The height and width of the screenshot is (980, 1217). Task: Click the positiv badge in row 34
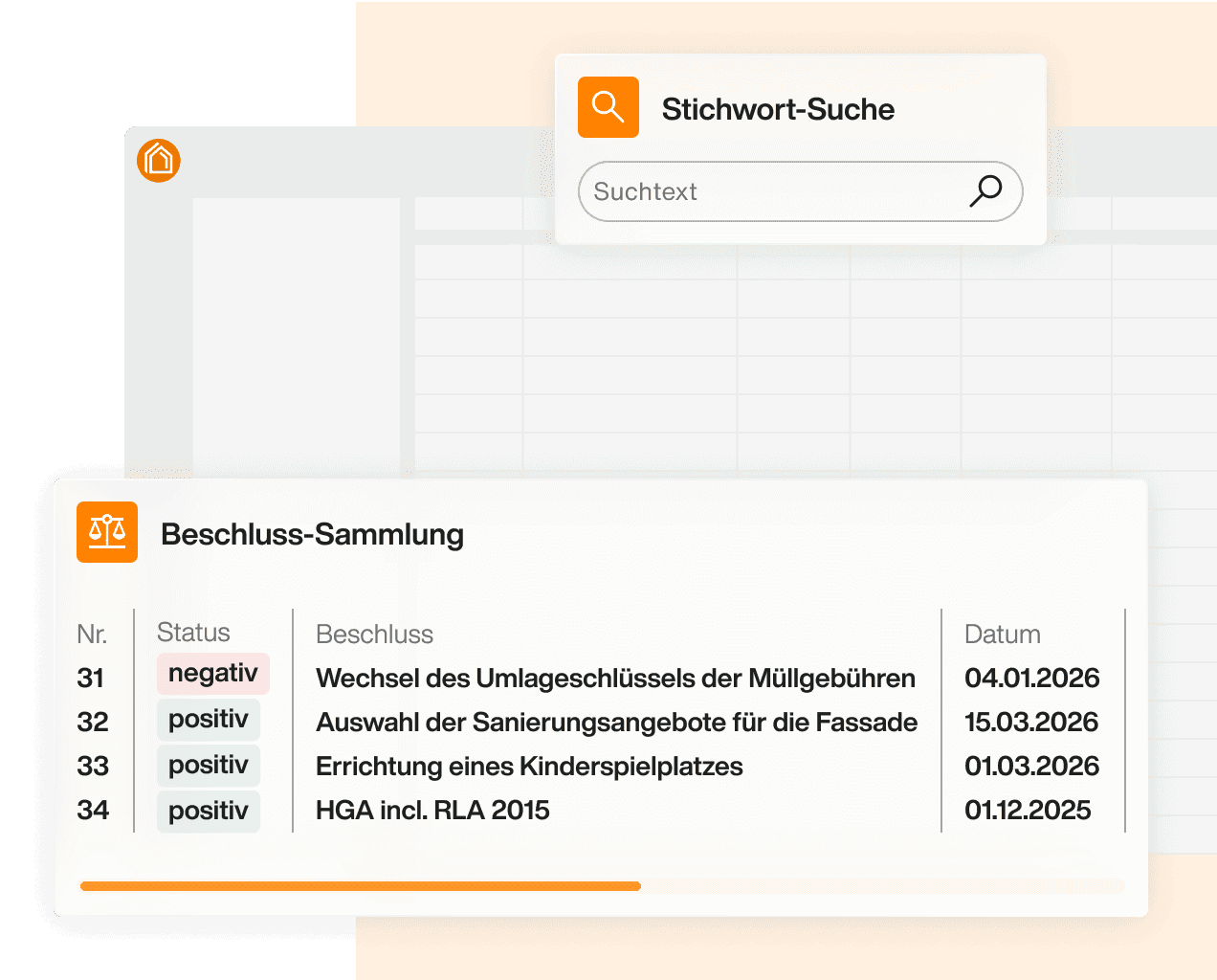209,812
